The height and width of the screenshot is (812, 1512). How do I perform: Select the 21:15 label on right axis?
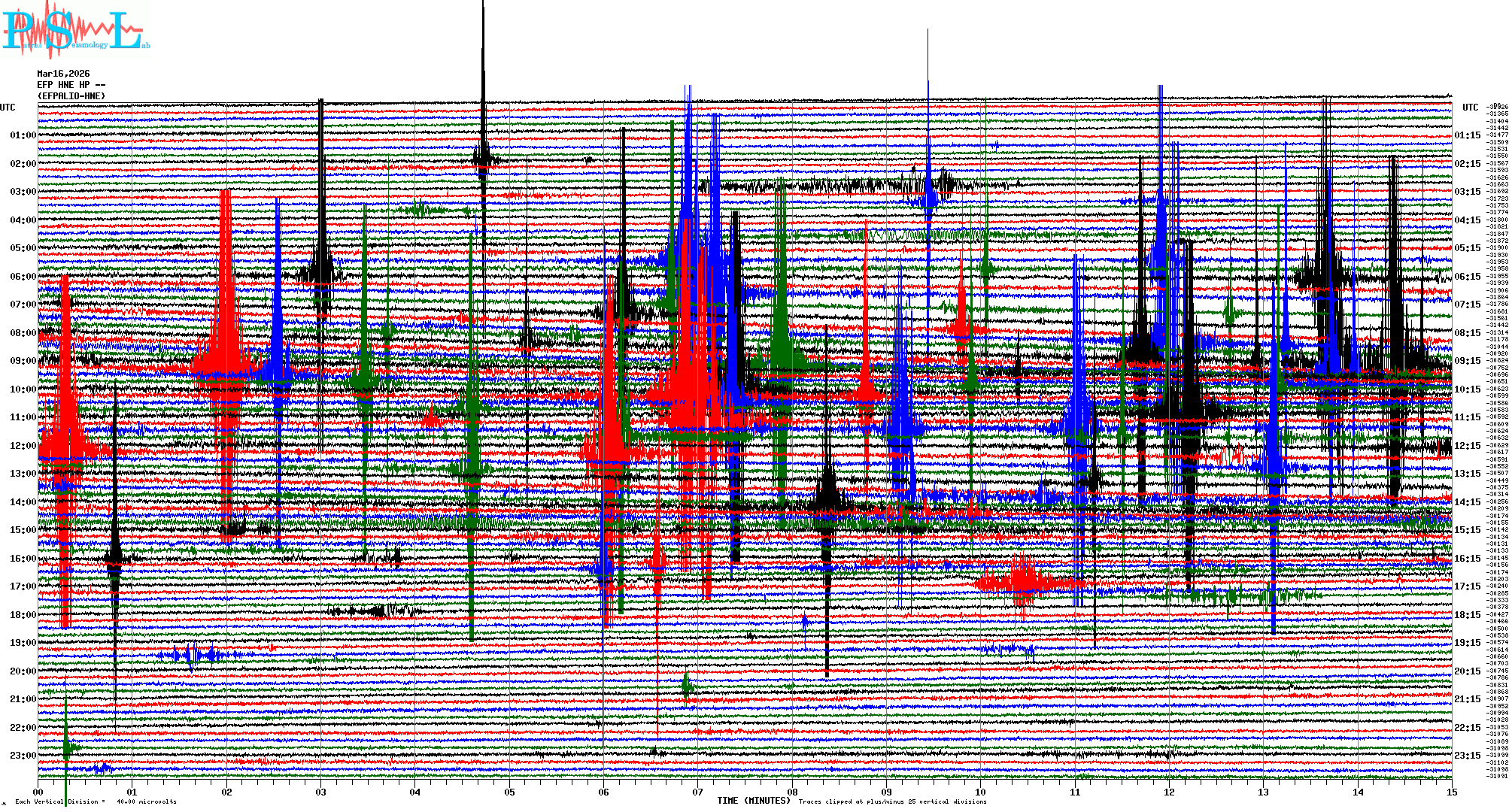point(1467,699)
